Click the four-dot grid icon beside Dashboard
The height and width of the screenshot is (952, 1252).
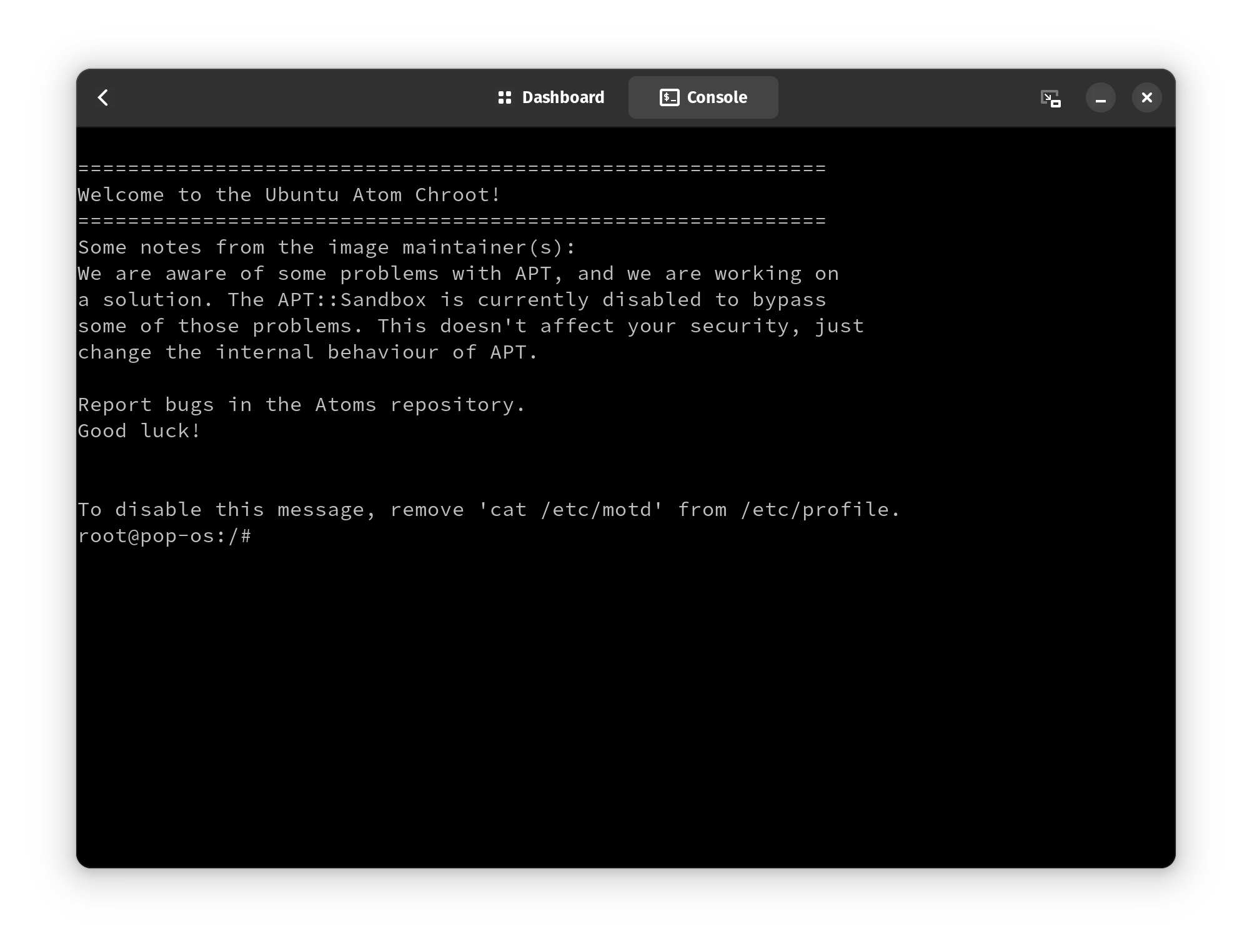click(505, 97)
